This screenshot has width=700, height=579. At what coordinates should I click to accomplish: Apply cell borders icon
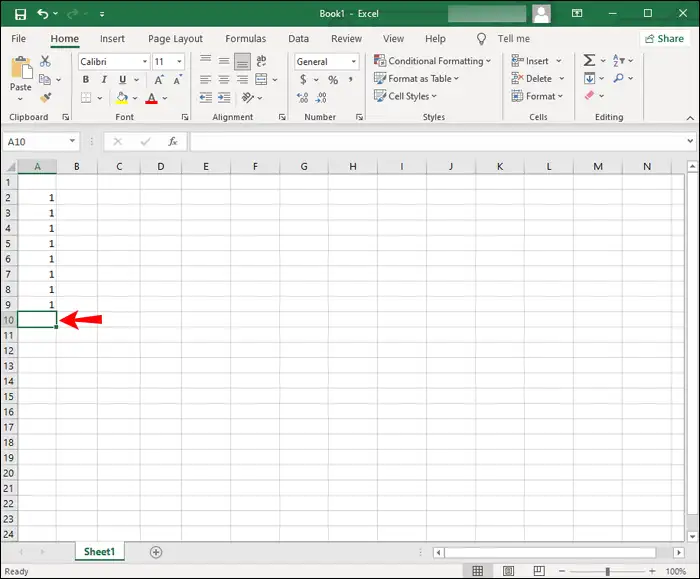[x=86, y=98]
